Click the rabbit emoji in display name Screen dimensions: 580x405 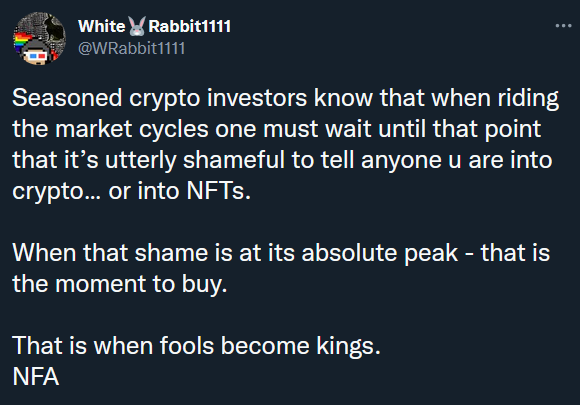137,26
